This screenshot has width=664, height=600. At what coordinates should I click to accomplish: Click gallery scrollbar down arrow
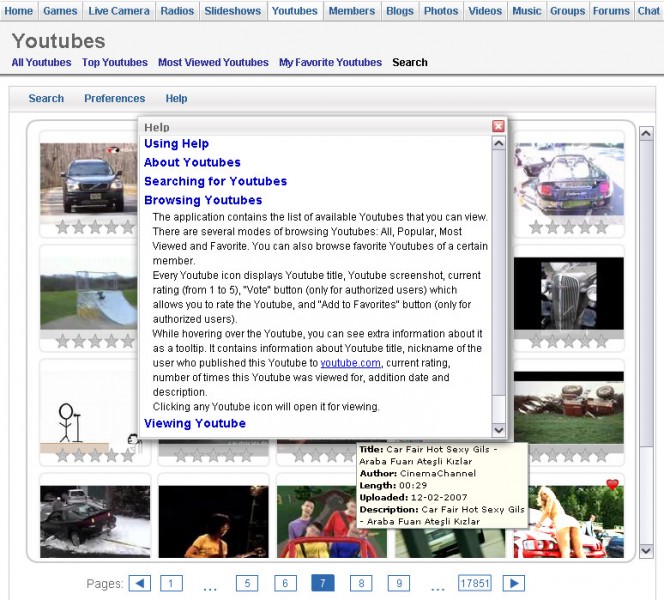pyautogui.click(x=646, y=551)
